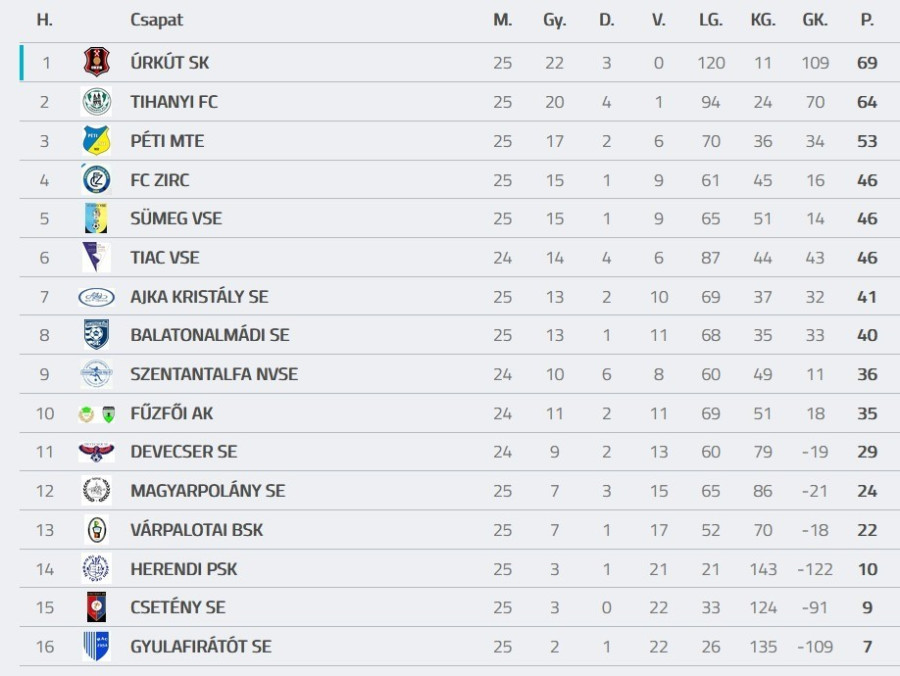The height and width of the screenshot is (676, 900).
Task: Click the Csetény SE red-black crest
Action: coord(96,607)
